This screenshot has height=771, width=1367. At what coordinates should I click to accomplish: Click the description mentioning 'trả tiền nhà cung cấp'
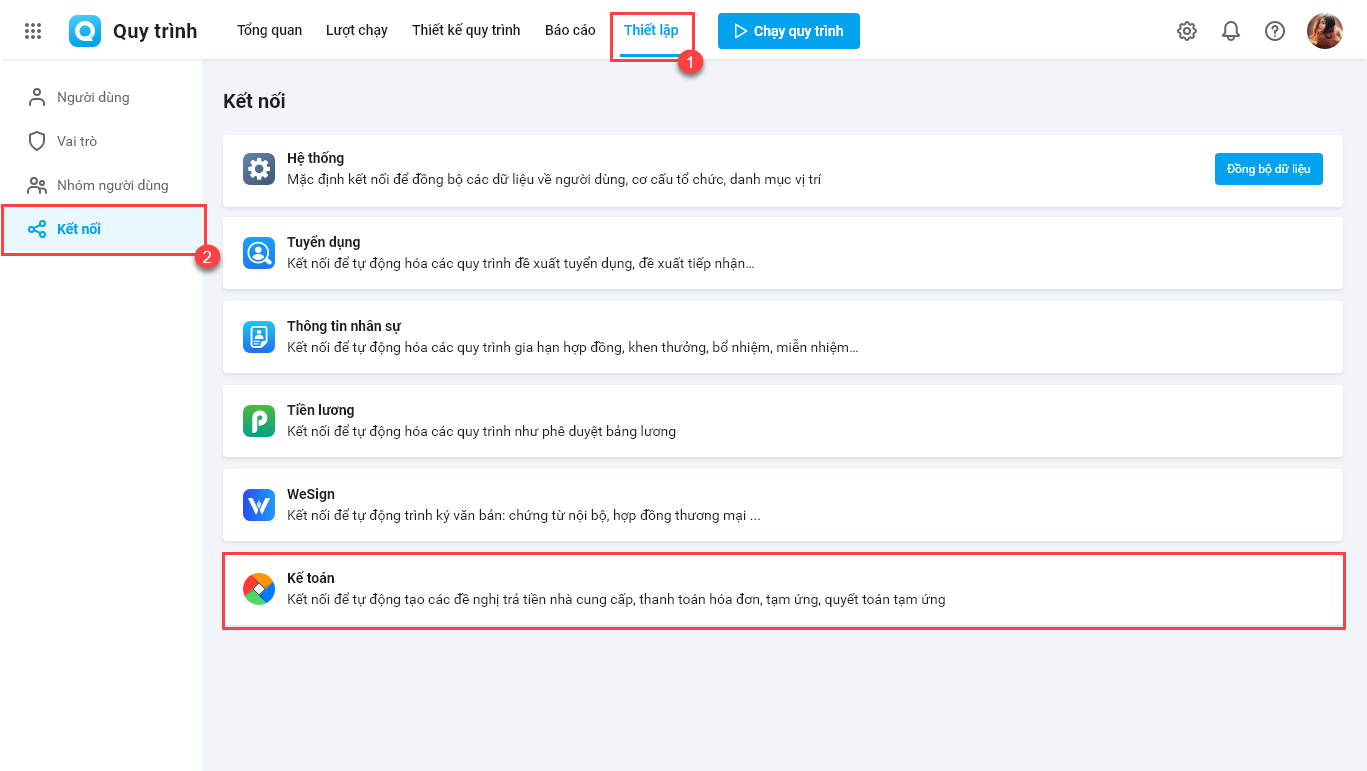[x=616, y=600]
